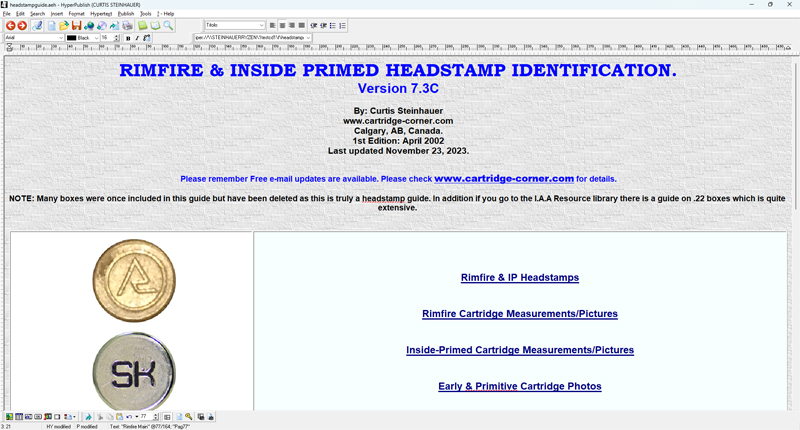The height and width of the screenshot is (430, 800).
Task: Open the file path address dropdown
Action: click(308, 38)
